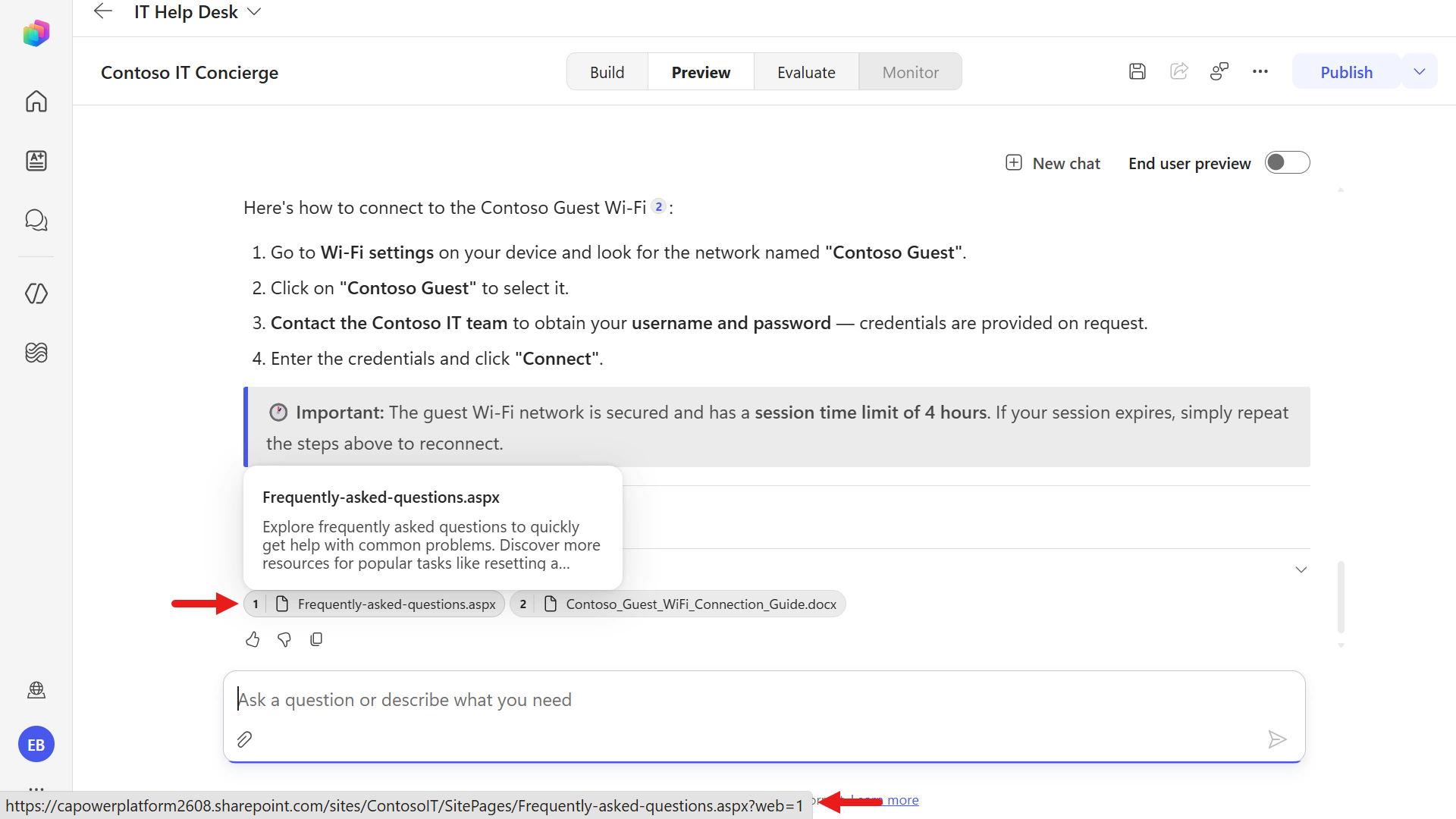Open the agents panel icon in sidebar
This screenshot has width=1456, height=819.
coord(36,161)
